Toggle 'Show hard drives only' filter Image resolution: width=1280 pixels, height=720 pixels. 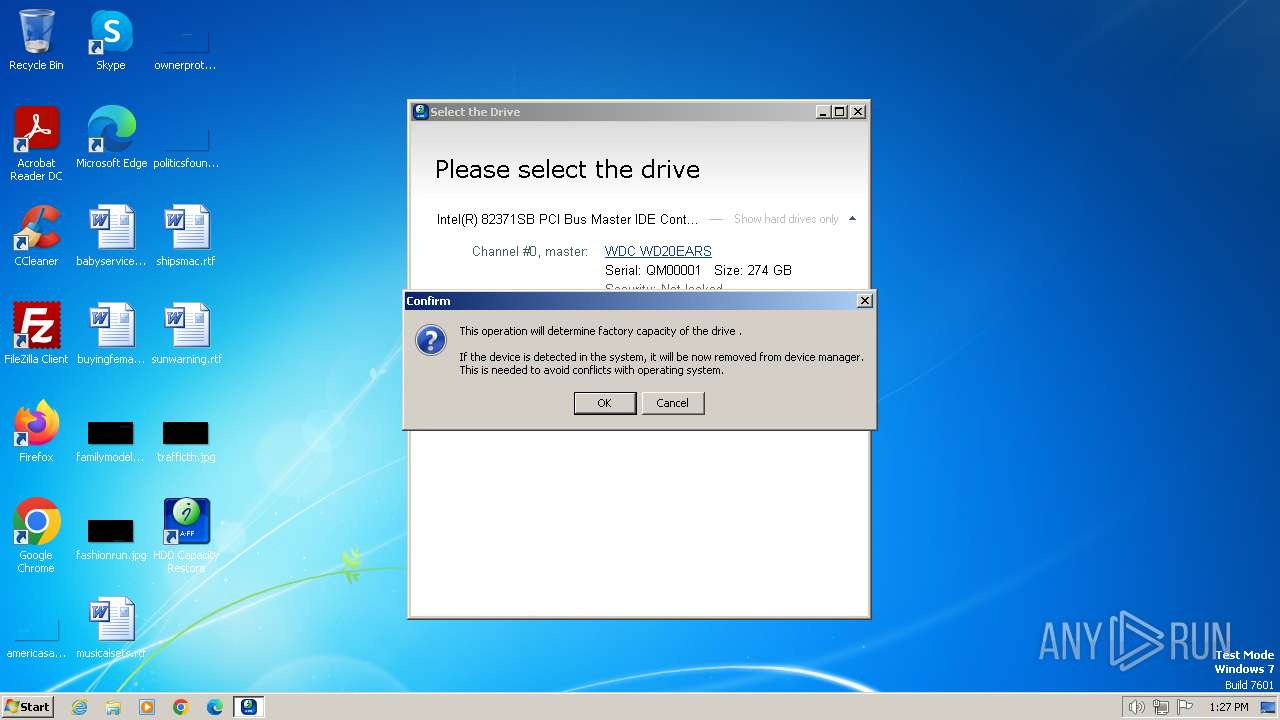(786, 219)
